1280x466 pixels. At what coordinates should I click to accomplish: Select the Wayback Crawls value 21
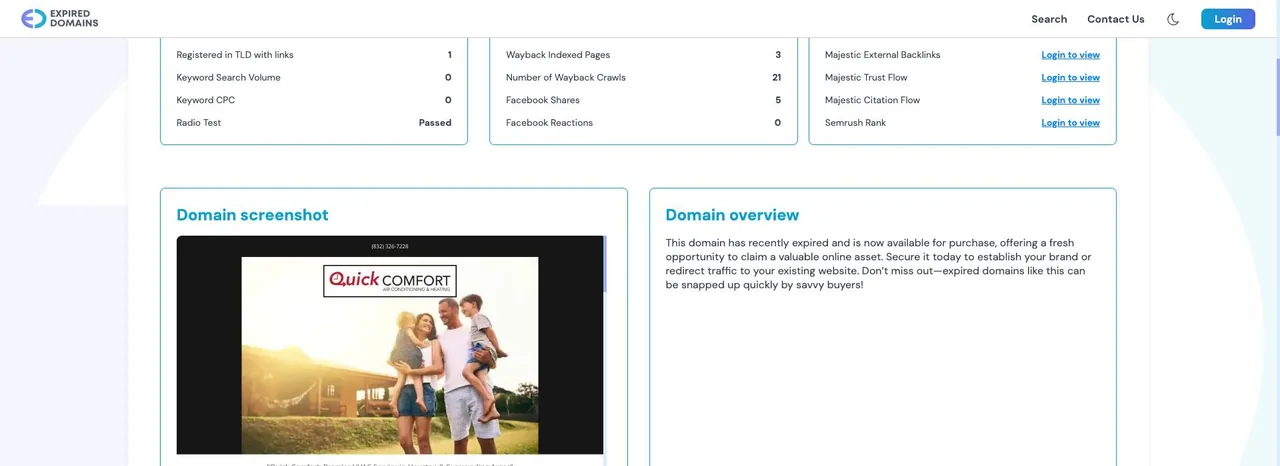pos(776,77)
